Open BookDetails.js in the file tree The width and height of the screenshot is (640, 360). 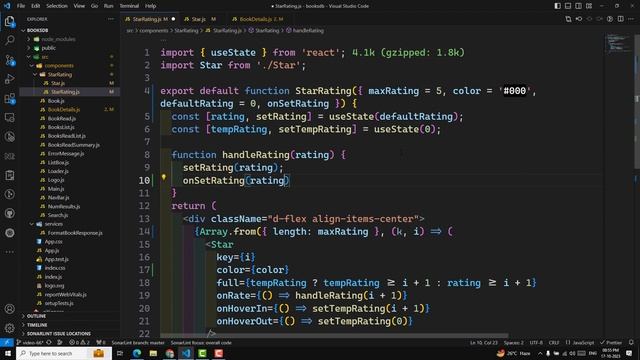[x=64, y=110]
